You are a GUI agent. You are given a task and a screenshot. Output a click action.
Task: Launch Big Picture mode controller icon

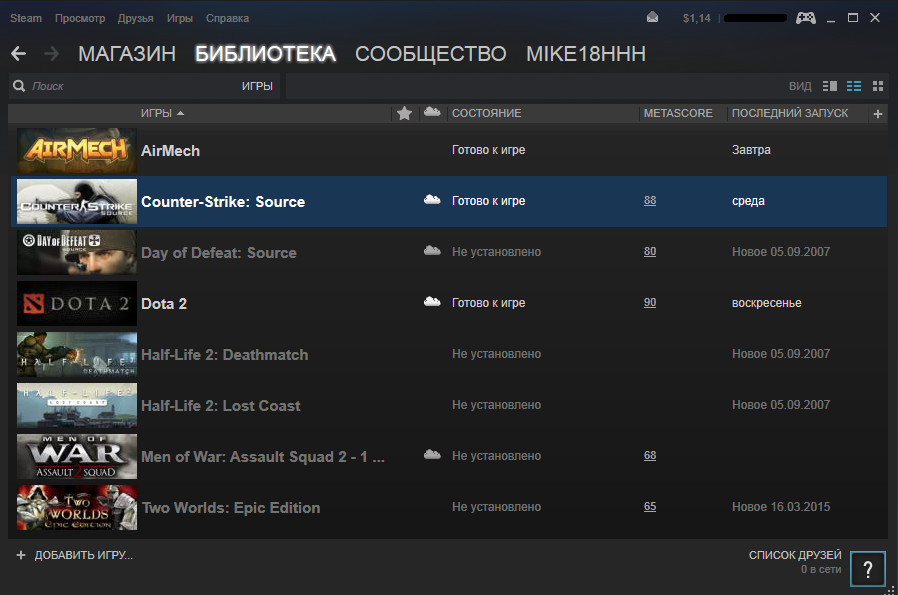pyautogui.click(x=806, y=18)
